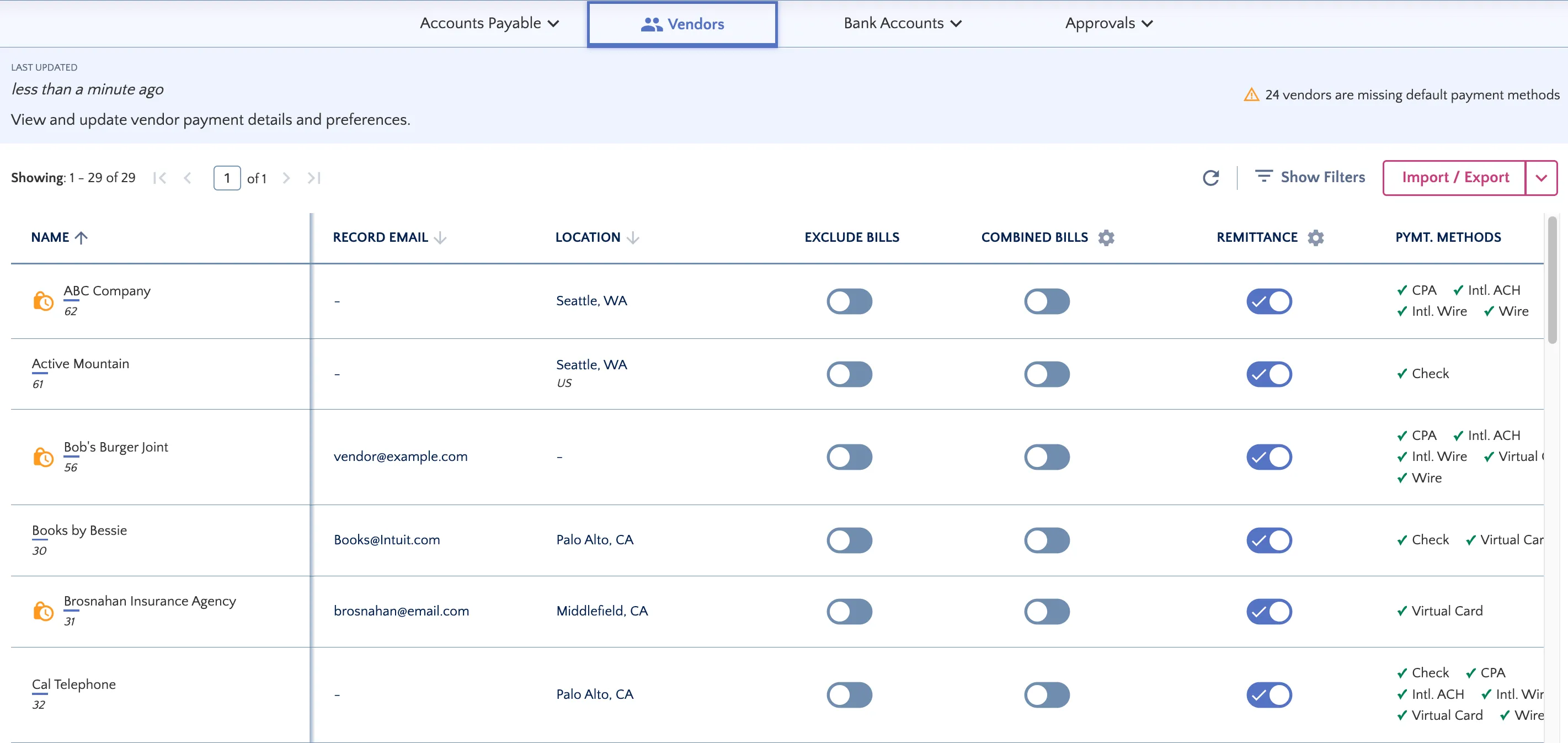The width and height of the screenshot is (1568, 743).
Task: Click missing payment methods warning icon
Action: click(1251, 95)
